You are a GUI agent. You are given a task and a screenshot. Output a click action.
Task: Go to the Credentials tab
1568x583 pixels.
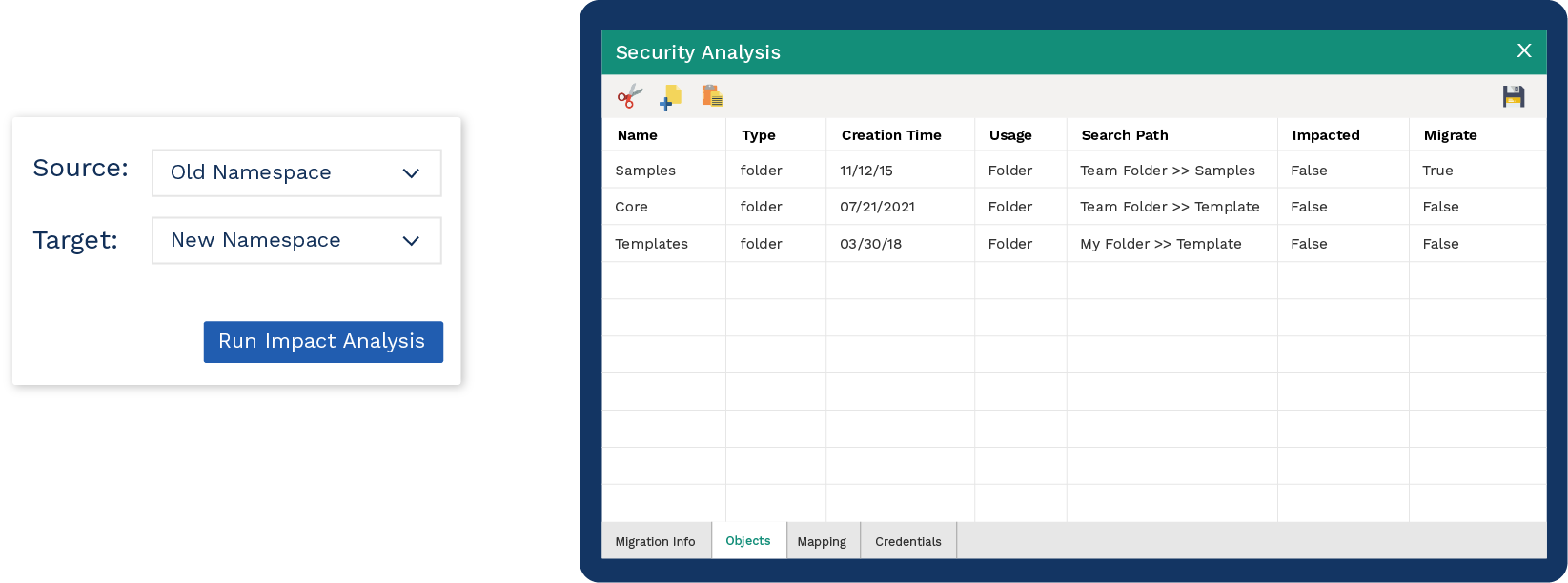(x=908, y=541)
